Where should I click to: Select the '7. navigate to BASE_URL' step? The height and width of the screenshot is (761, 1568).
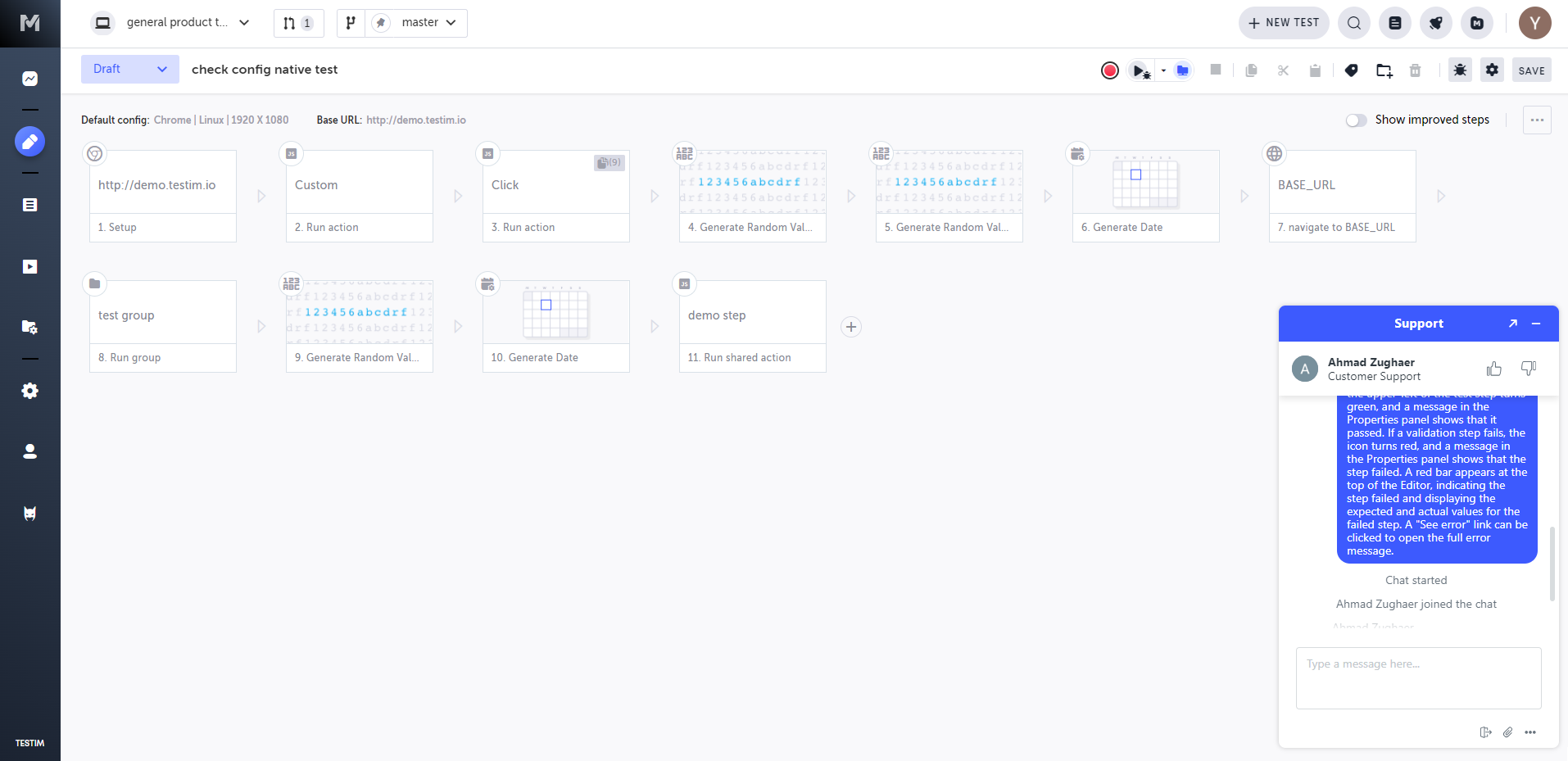coord(1343,196)
